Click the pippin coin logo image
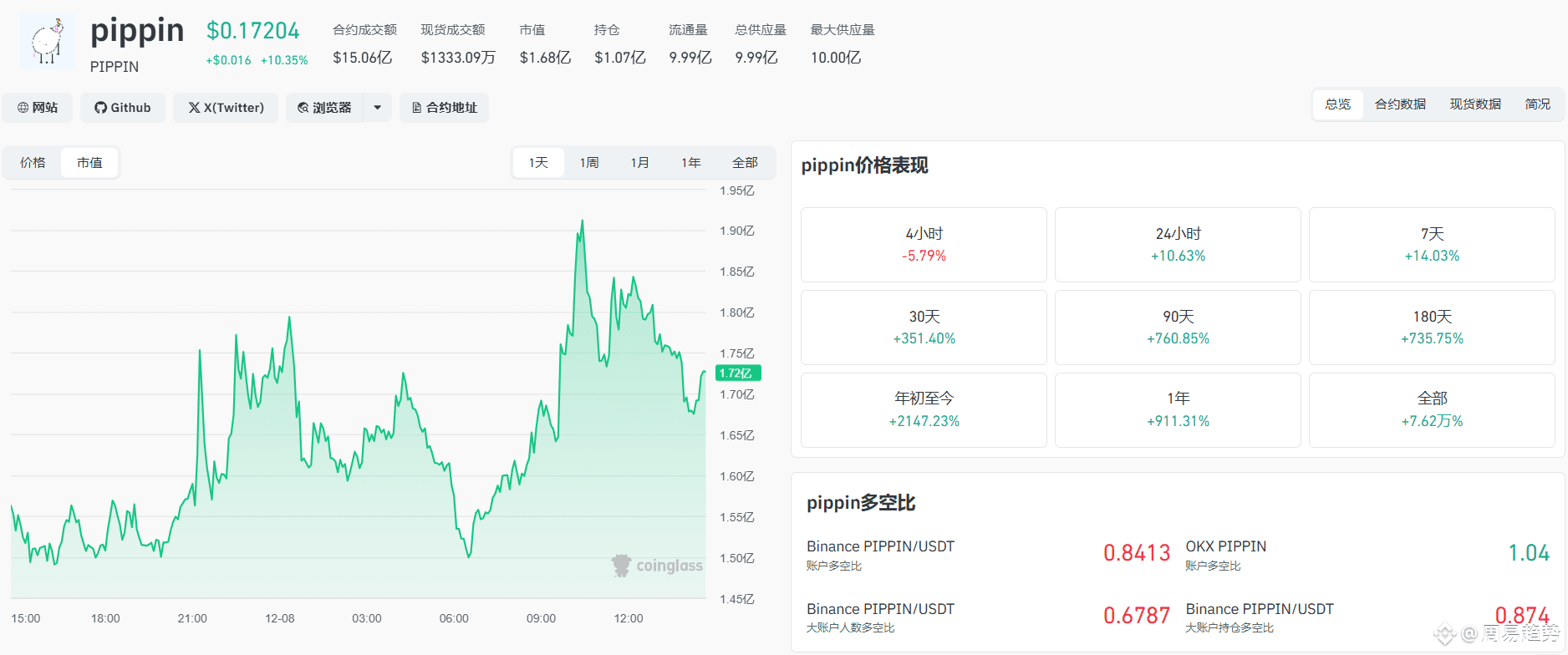Image resolution: width=1568 pixels, height=655 pixels. point(48,41)
